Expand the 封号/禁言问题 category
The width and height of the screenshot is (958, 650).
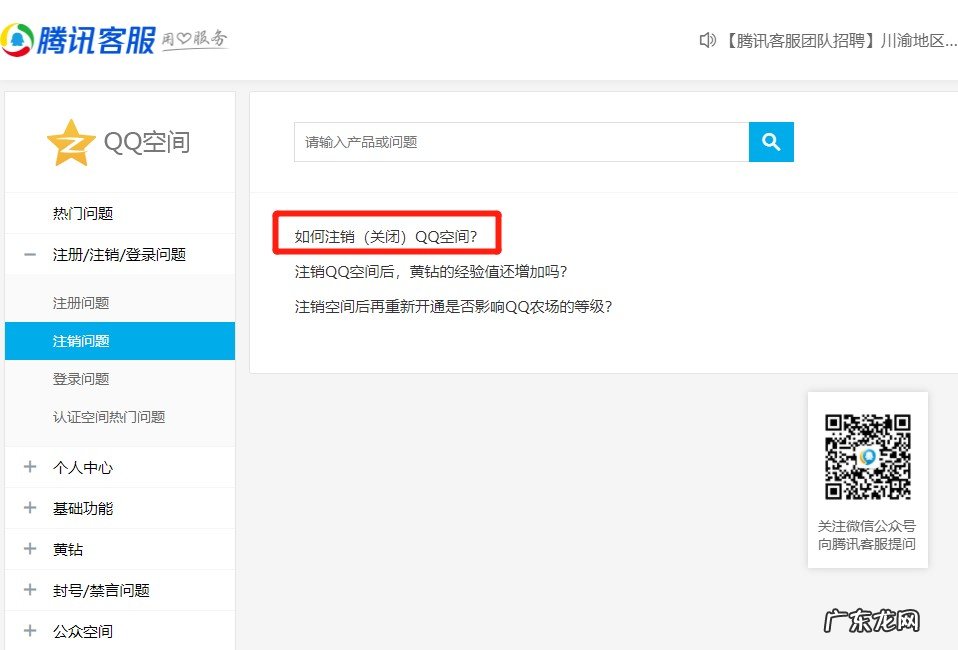(x=30, y=590)
